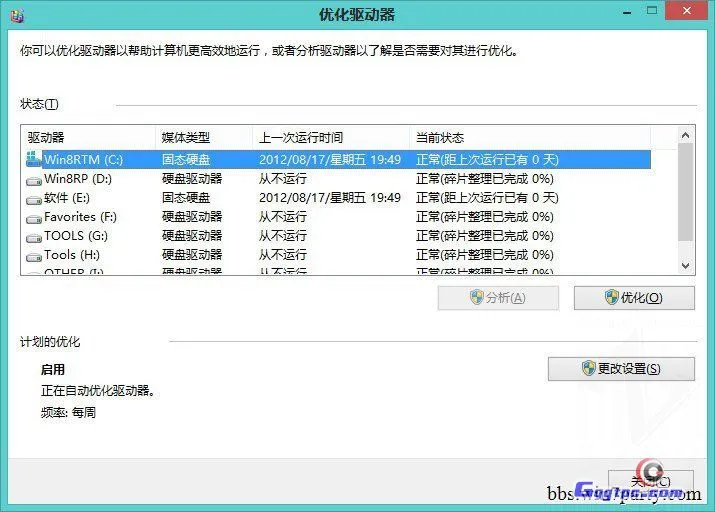Click the Tools (H:) drive icon
The image size is (715, 512).
34,258
